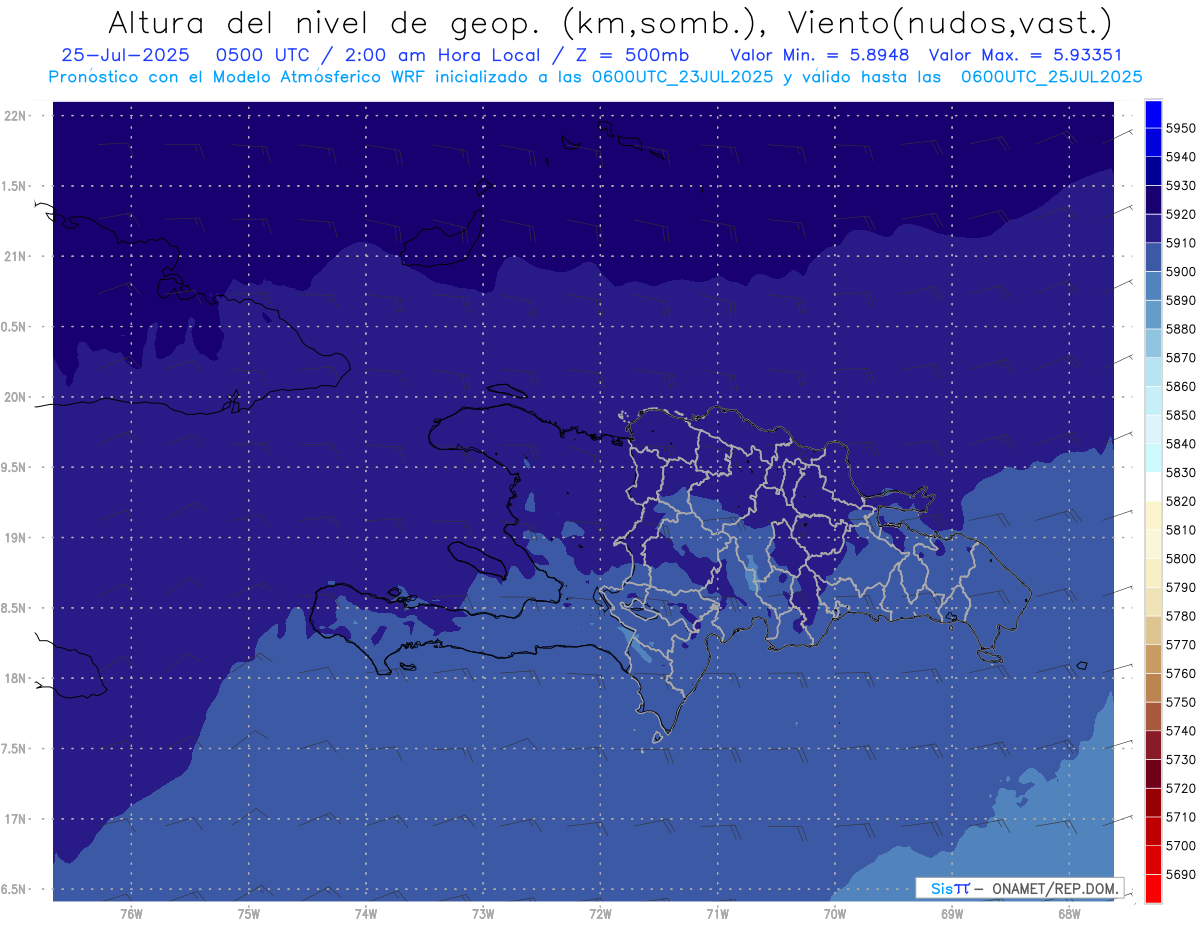Click the bright blue swatch above 5950
Screen dimensions: 1200x927
tap(1153, 114)
